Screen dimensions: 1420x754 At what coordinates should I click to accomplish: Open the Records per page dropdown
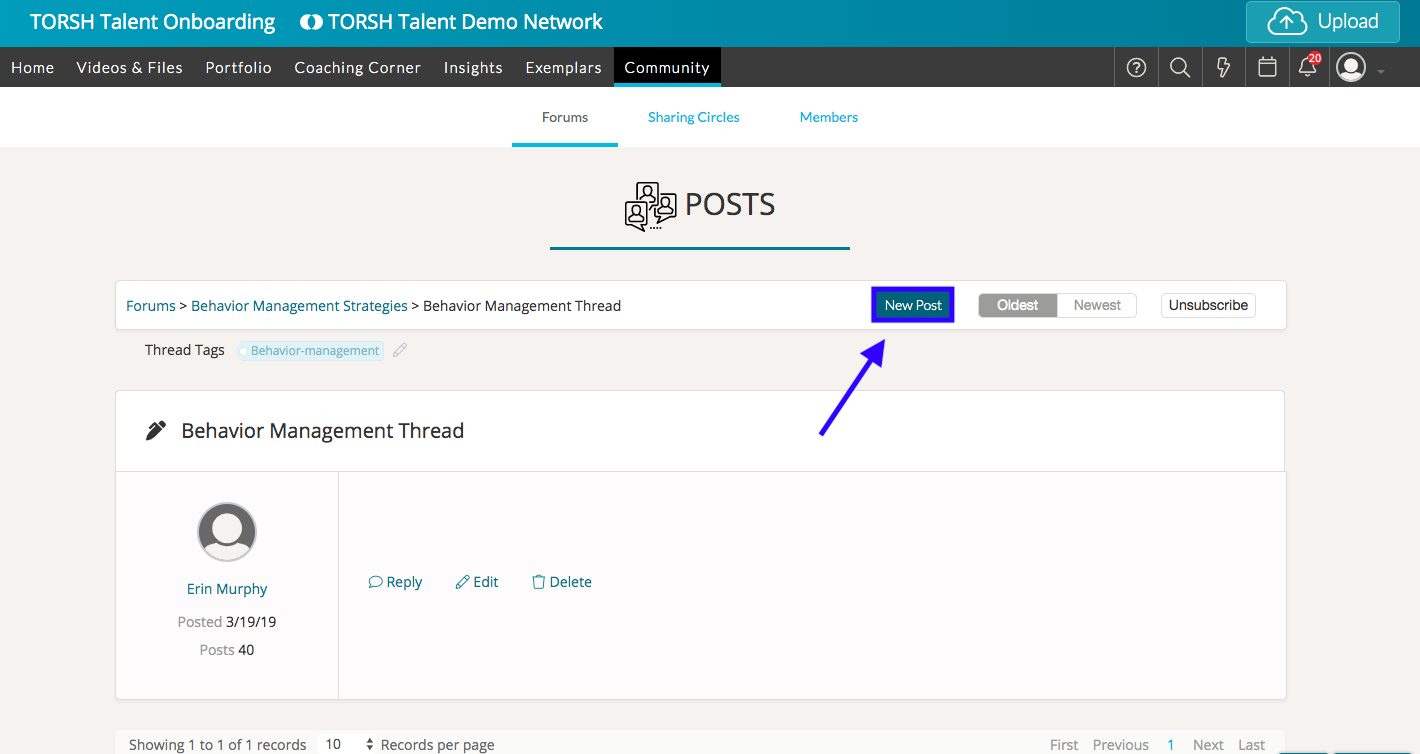[x=347, y=744]
